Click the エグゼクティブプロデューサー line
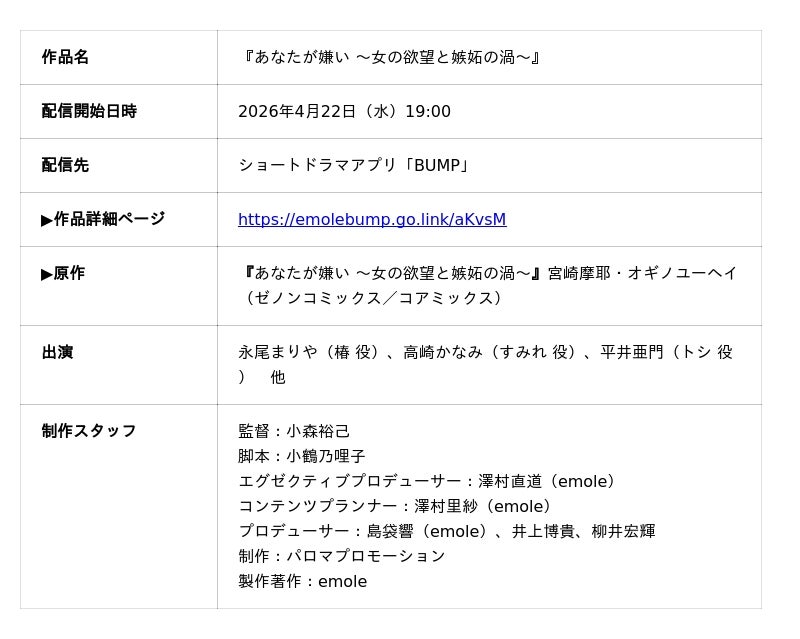Screen dimensions: 800x639 point(427,481)
